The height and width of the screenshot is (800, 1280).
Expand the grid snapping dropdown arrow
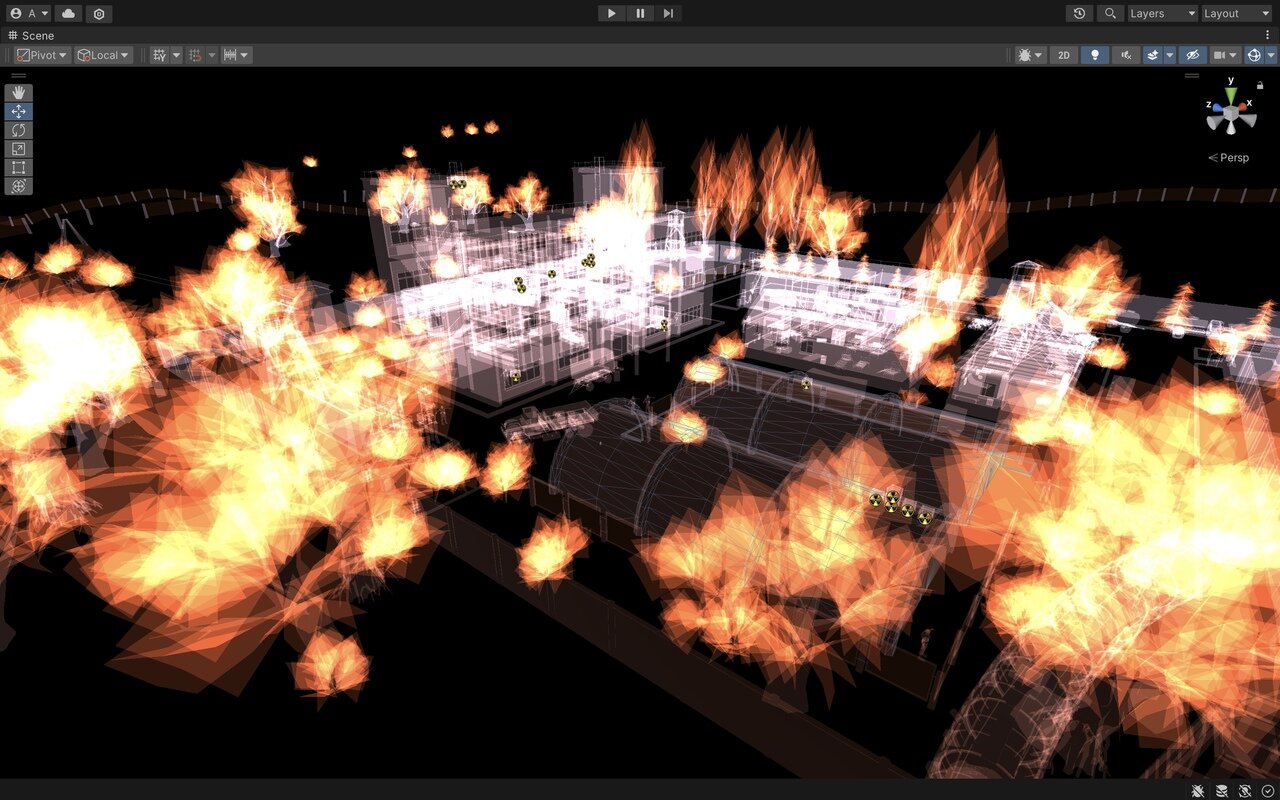(211, 55)
